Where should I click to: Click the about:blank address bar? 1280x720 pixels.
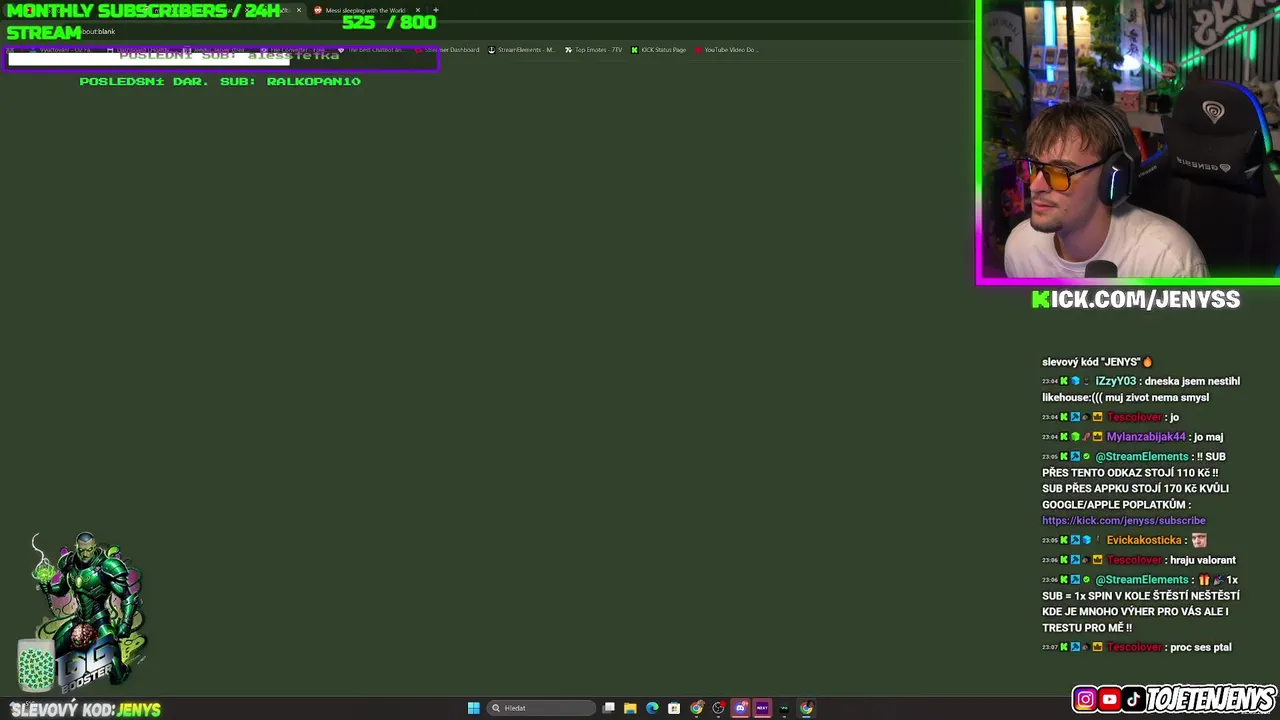coord(100,32)
